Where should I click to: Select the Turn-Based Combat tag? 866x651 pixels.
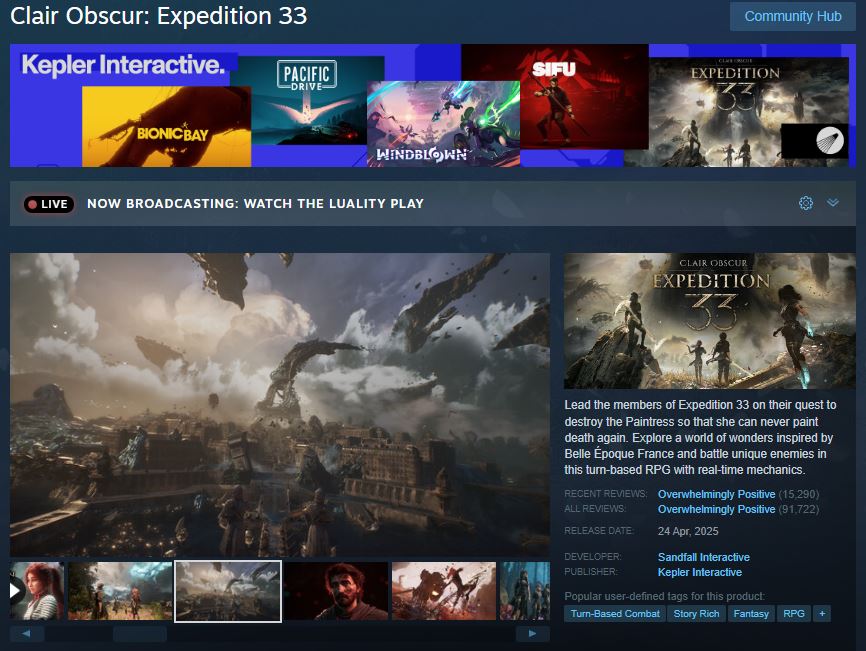point(615,613)
